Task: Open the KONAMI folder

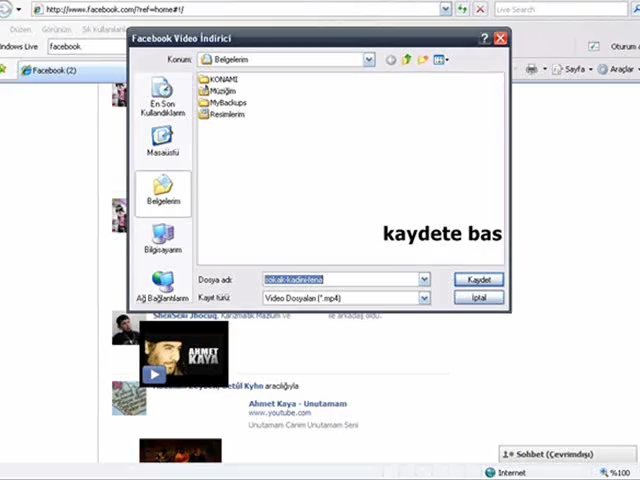Action: point(218,79)
